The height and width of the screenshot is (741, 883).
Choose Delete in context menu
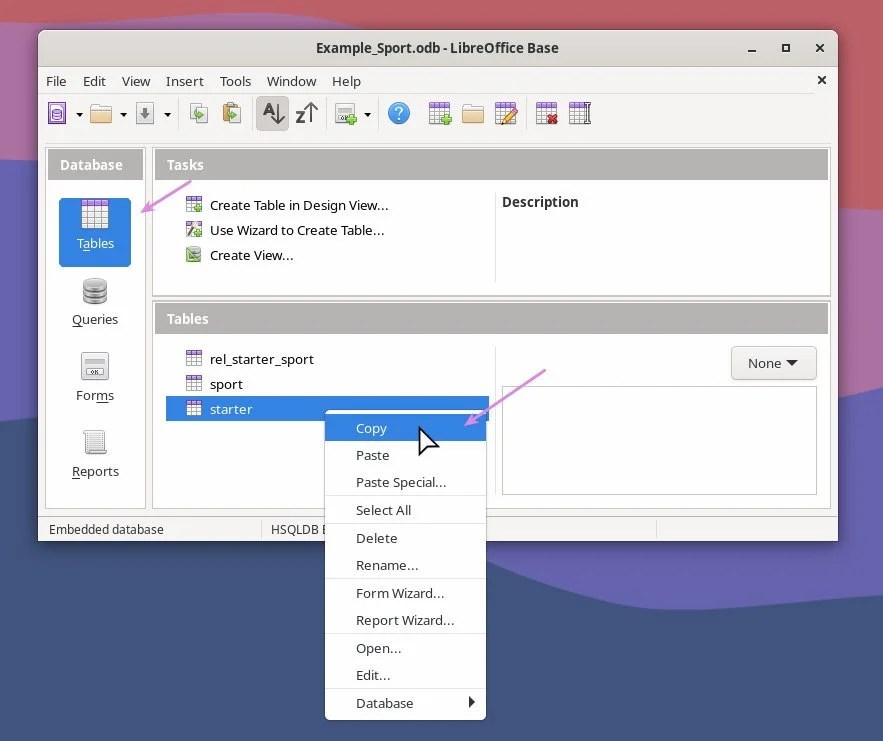(x=405, y=538)
